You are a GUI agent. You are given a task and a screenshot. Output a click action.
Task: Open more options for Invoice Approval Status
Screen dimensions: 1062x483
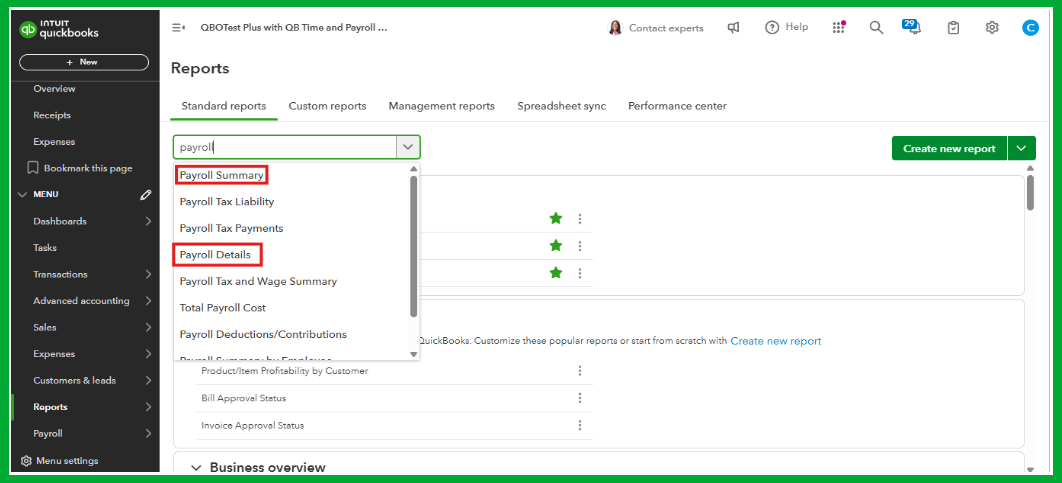coord(580,425)
